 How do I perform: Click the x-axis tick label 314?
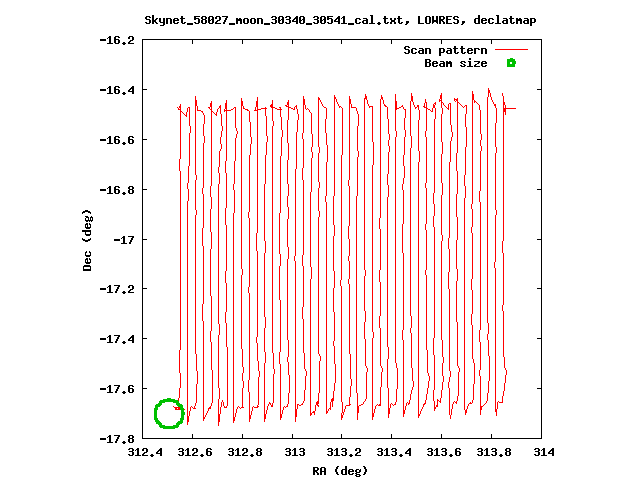pos(544,452)
